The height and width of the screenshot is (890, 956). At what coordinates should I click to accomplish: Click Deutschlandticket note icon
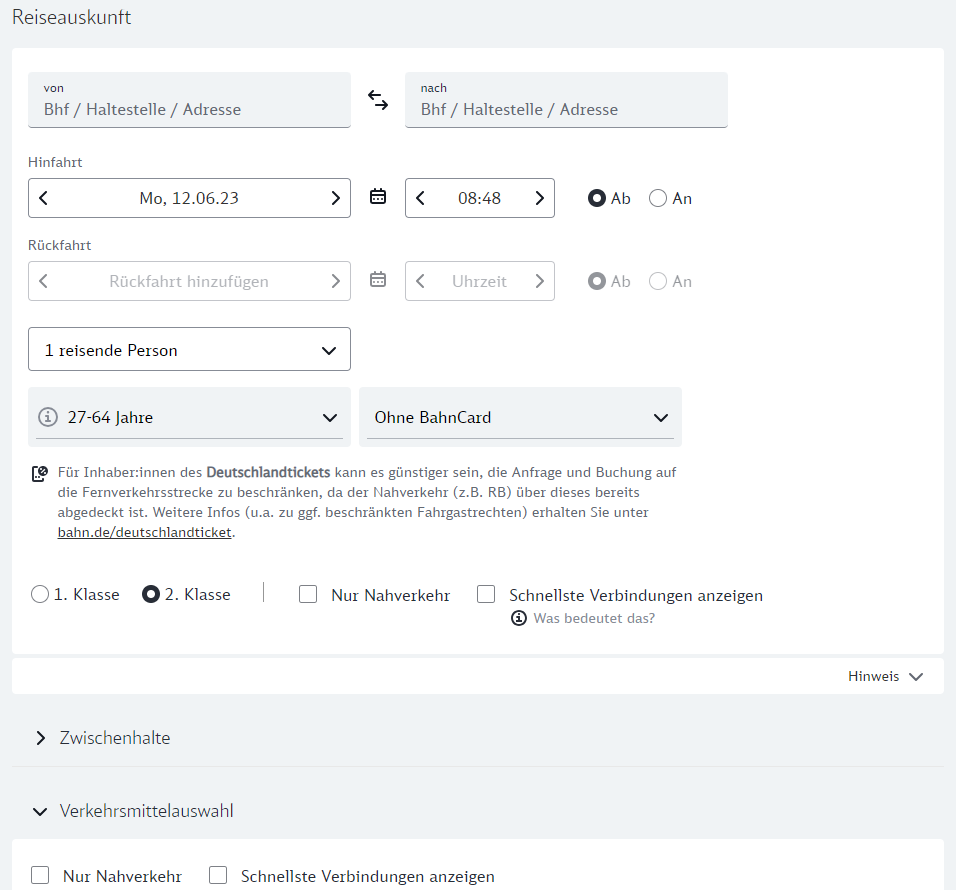click(x=40, y=474)
